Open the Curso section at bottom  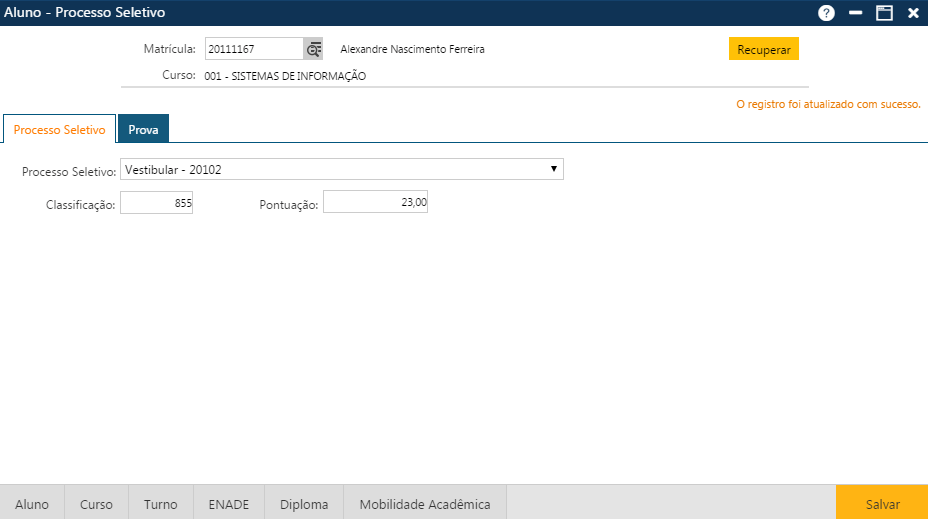point(96,504)
